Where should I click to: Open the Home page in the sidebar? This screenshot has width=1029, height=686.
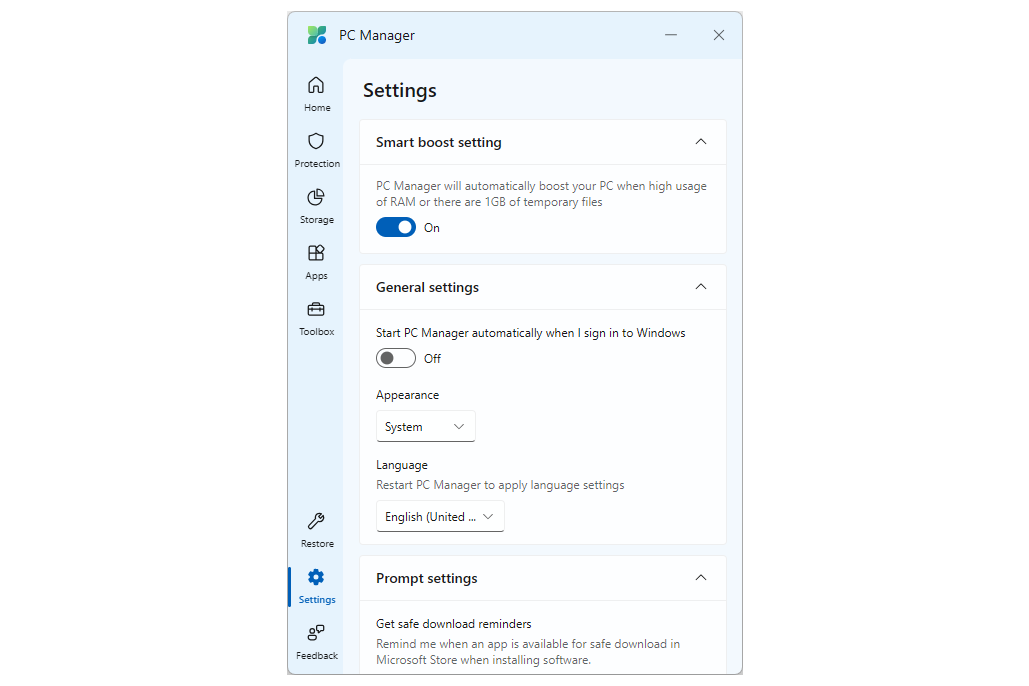tap(316, 95)
